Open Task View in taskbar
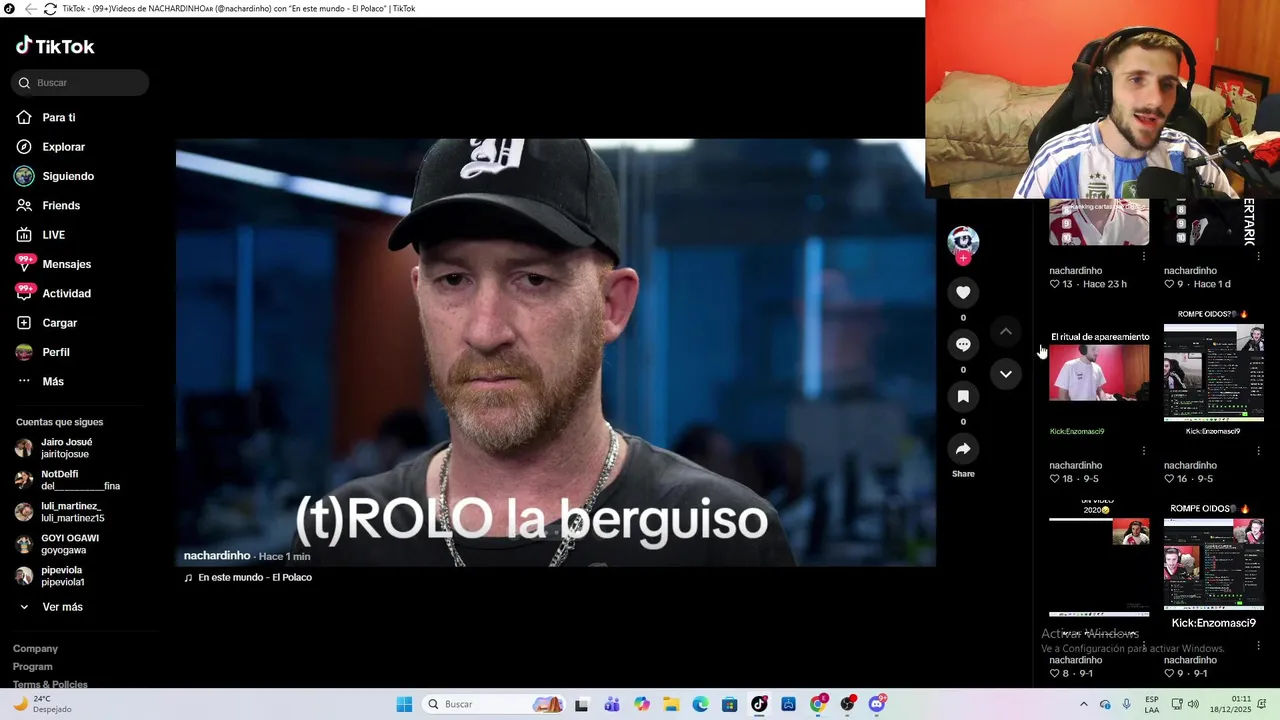Screen dimensions: 1280x720 582,704
